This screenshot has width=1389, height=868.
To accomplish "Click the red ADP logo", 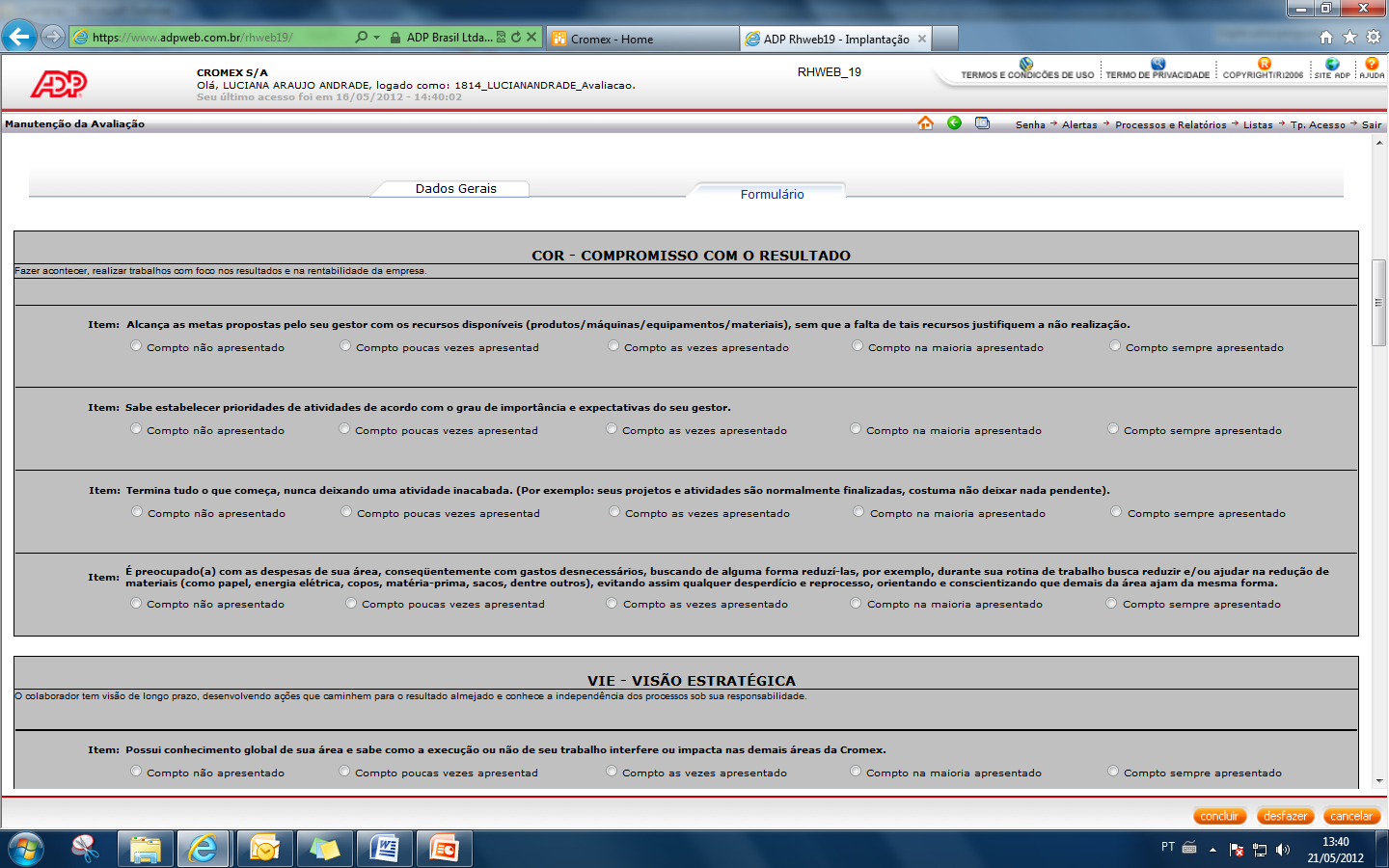I will 59,84.
